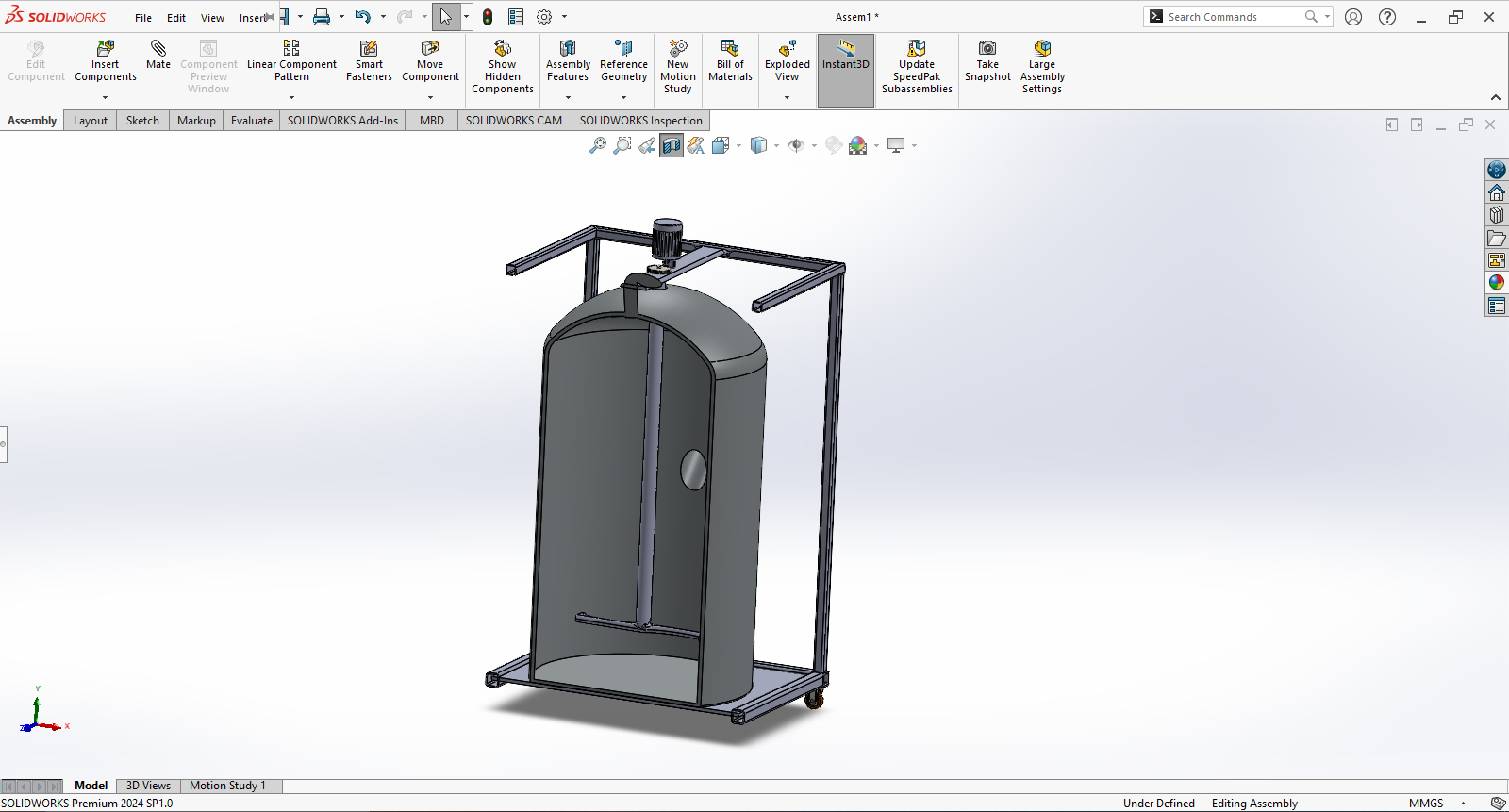Expand the Linear Component Pattern dropdown
This screenshot has height=812, width=1509.
tap(291, 97)
